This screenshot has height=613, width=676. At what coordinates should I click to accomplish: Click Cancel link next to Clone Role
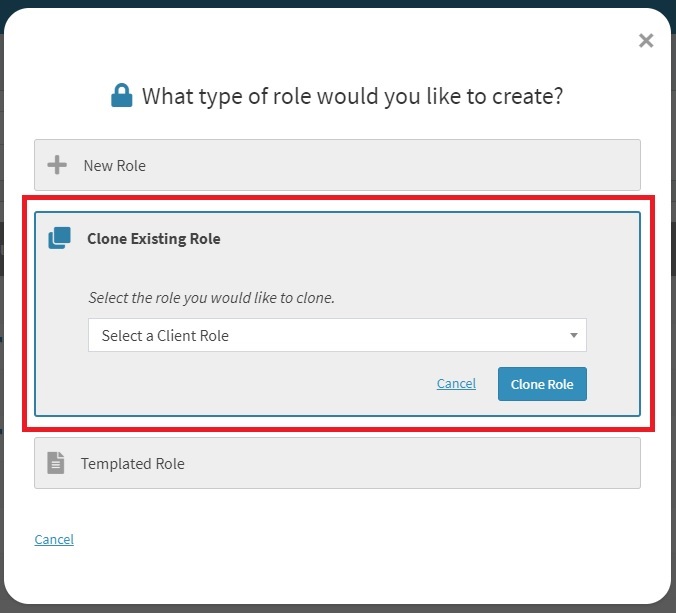(x=456, y=384)
